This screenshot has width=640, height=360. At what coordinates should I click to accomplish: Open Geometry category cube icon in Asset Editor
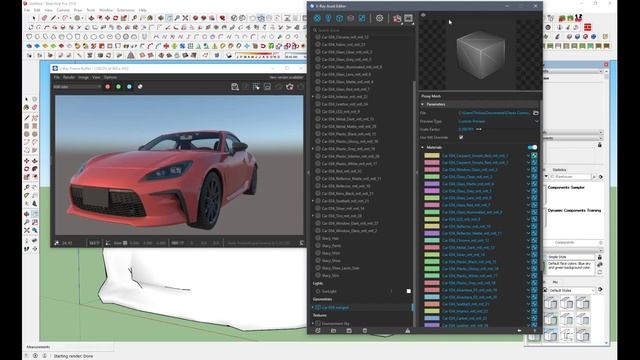pos(339,18)
